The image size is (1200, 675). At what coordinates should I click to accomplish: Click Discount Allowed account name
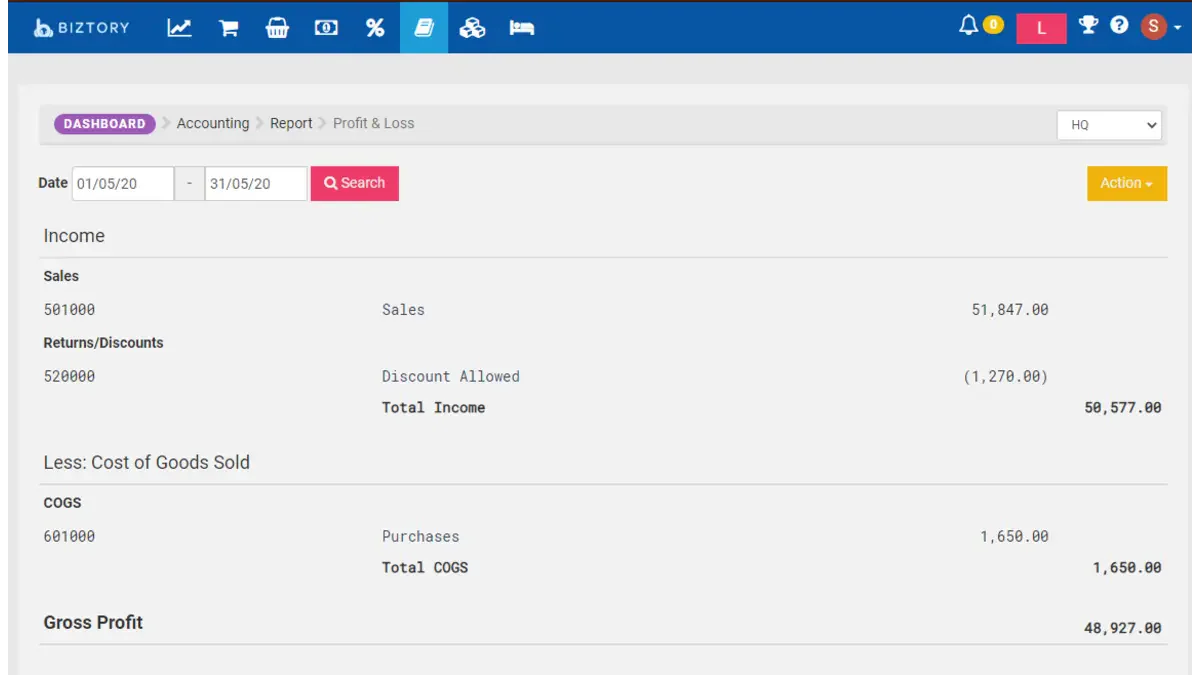tap(451, 377)
